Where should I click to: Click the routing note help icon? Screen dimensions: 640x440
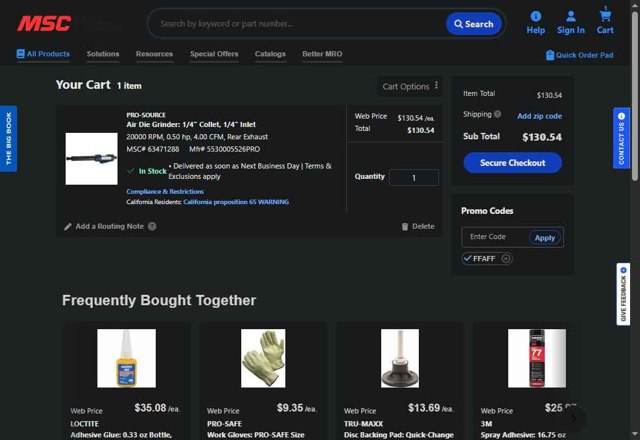tap(152, 226)
